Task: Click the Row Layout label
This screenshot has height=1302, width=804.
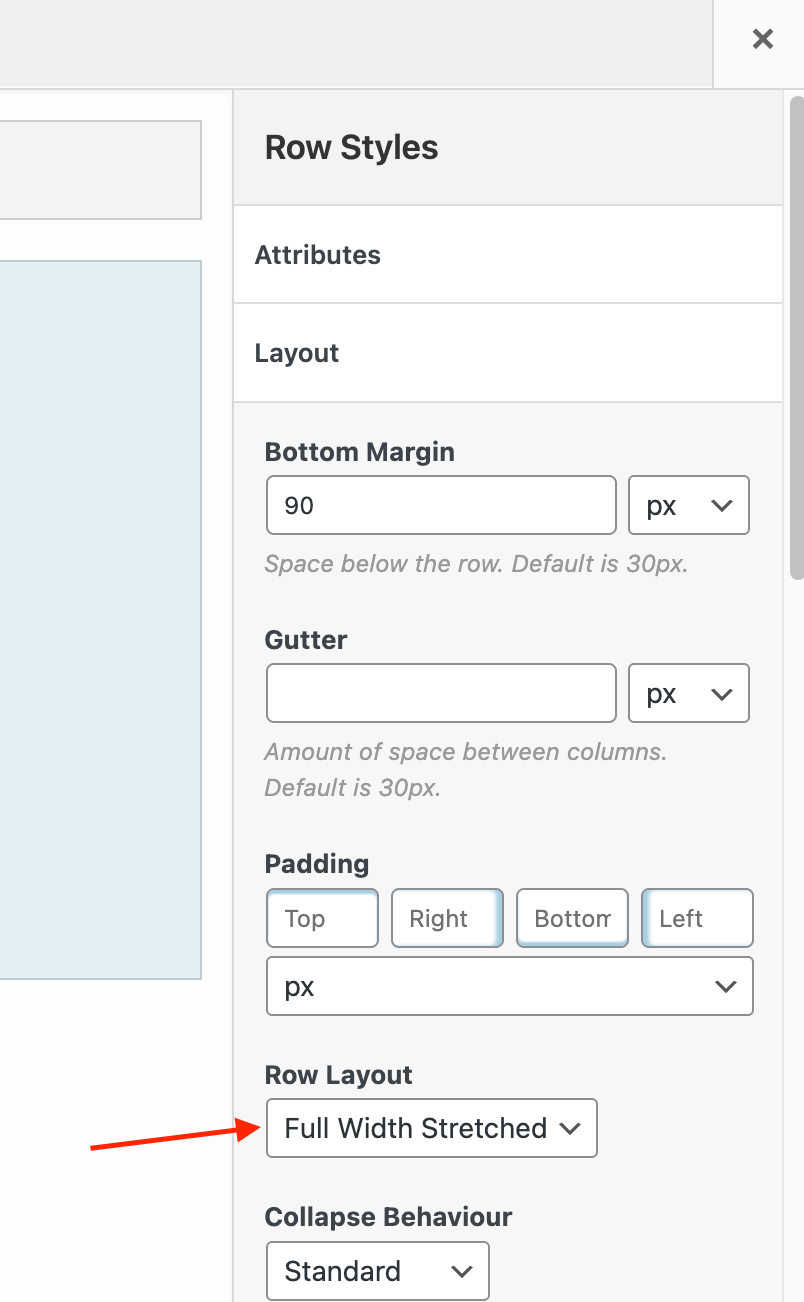Action: (x=338, y=1075)
